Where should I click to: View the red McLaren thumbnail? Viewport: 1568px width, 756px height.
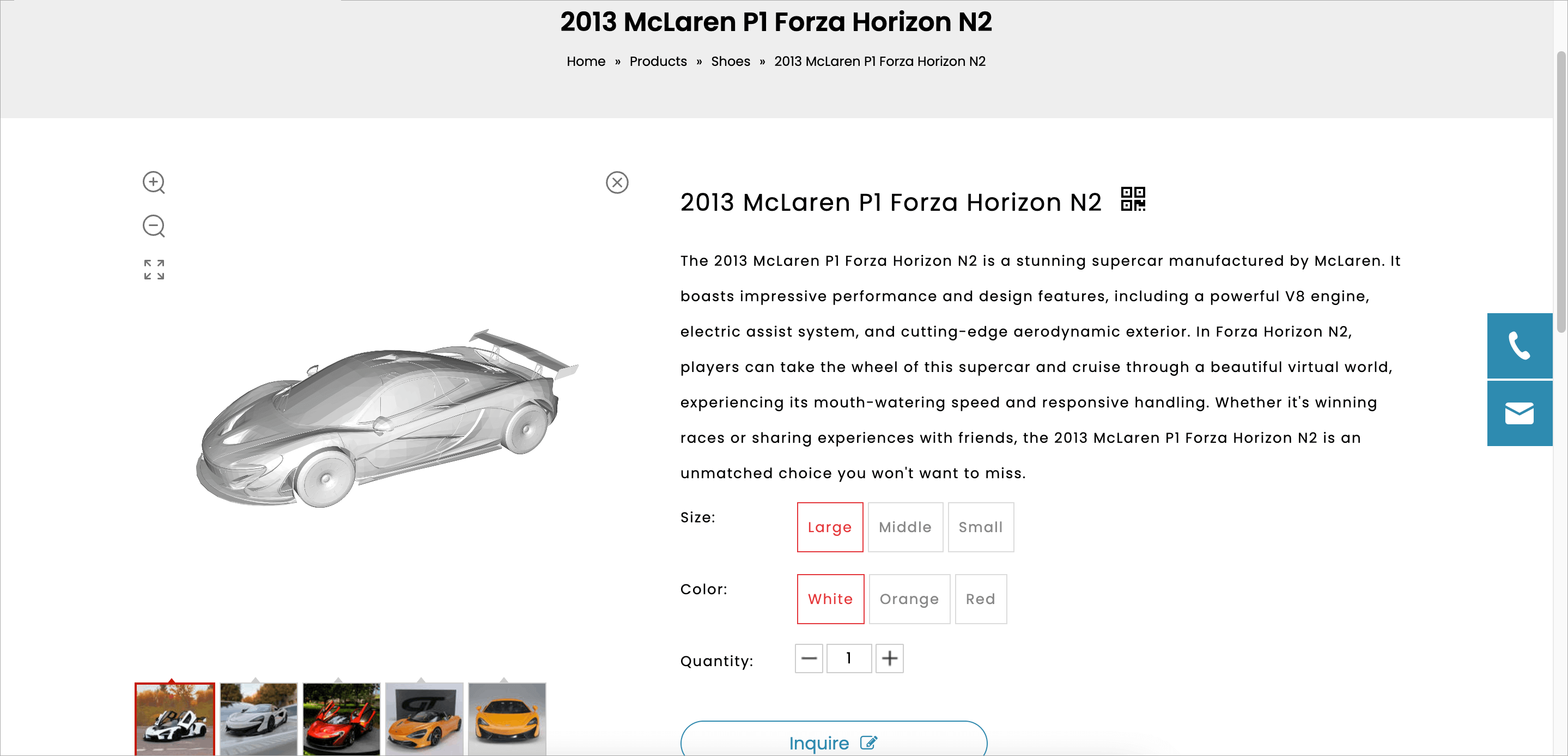coord(341,718)
